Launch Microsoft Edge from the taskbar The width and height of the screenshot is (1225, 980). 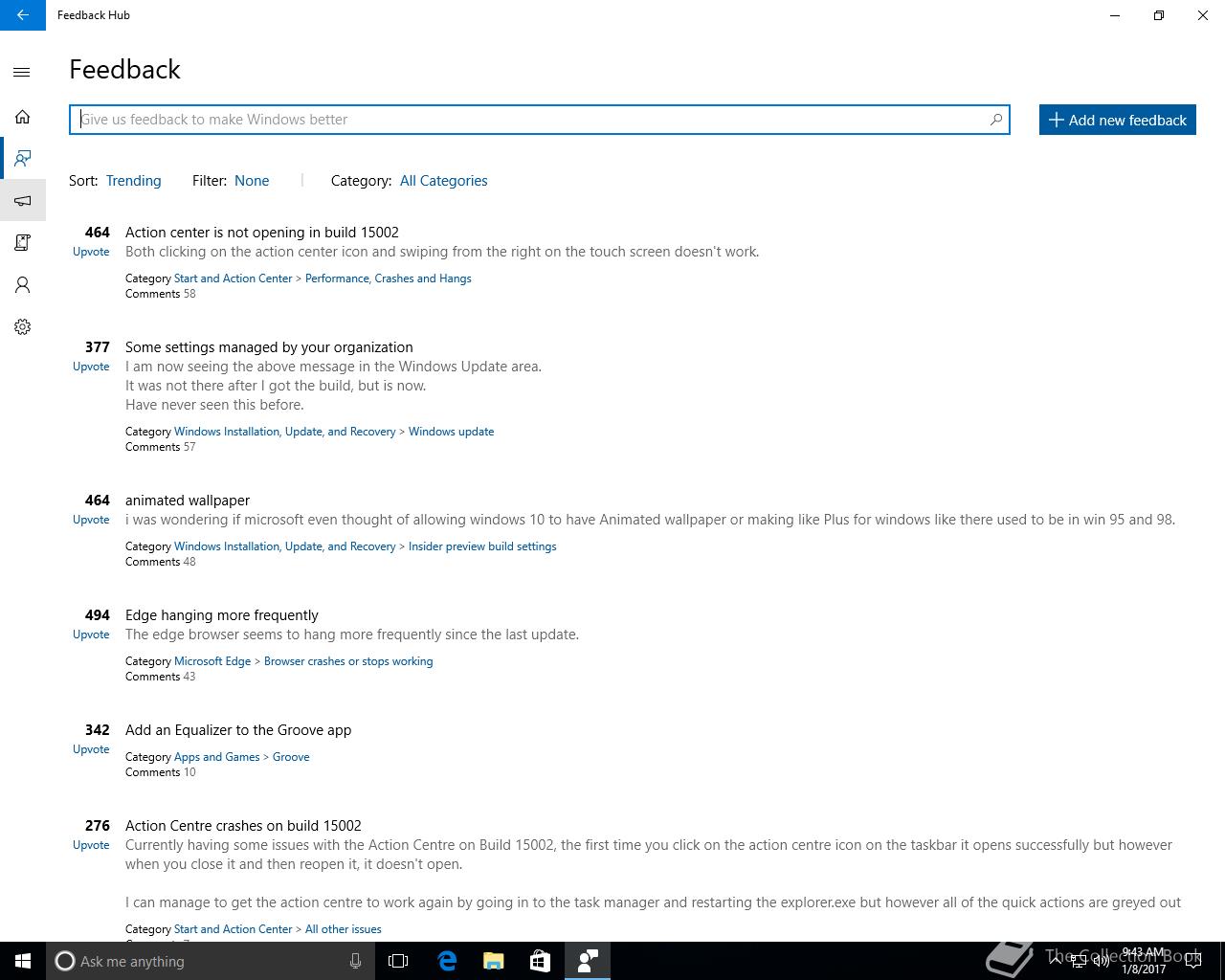(447, 961)
